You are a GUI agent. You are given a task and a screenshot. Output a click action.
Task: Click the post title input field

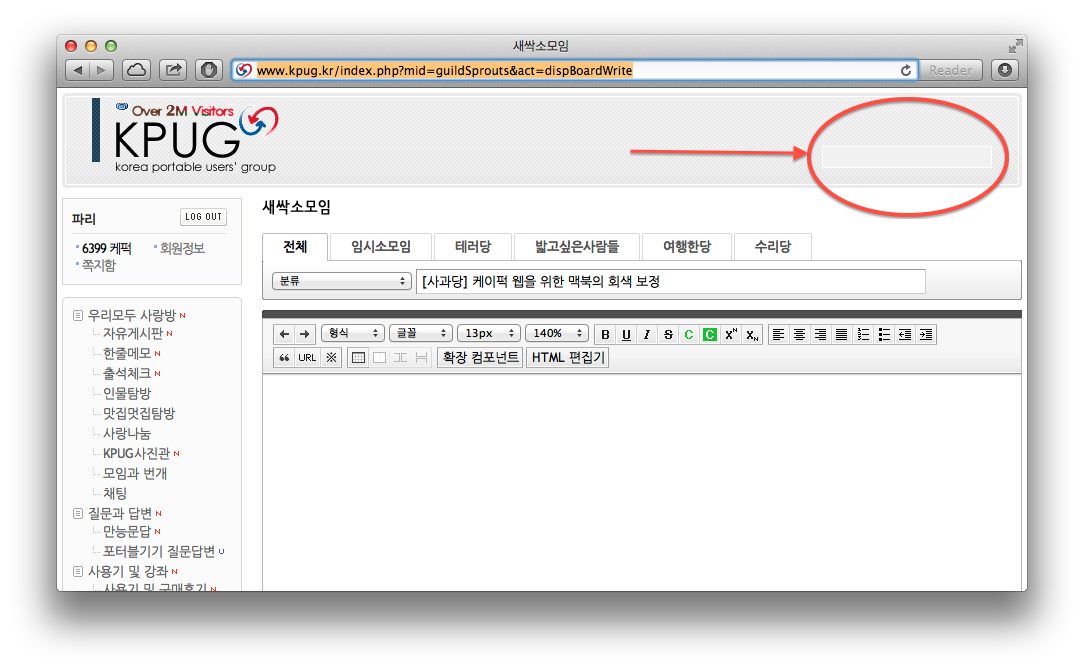[x=671, y=281]
